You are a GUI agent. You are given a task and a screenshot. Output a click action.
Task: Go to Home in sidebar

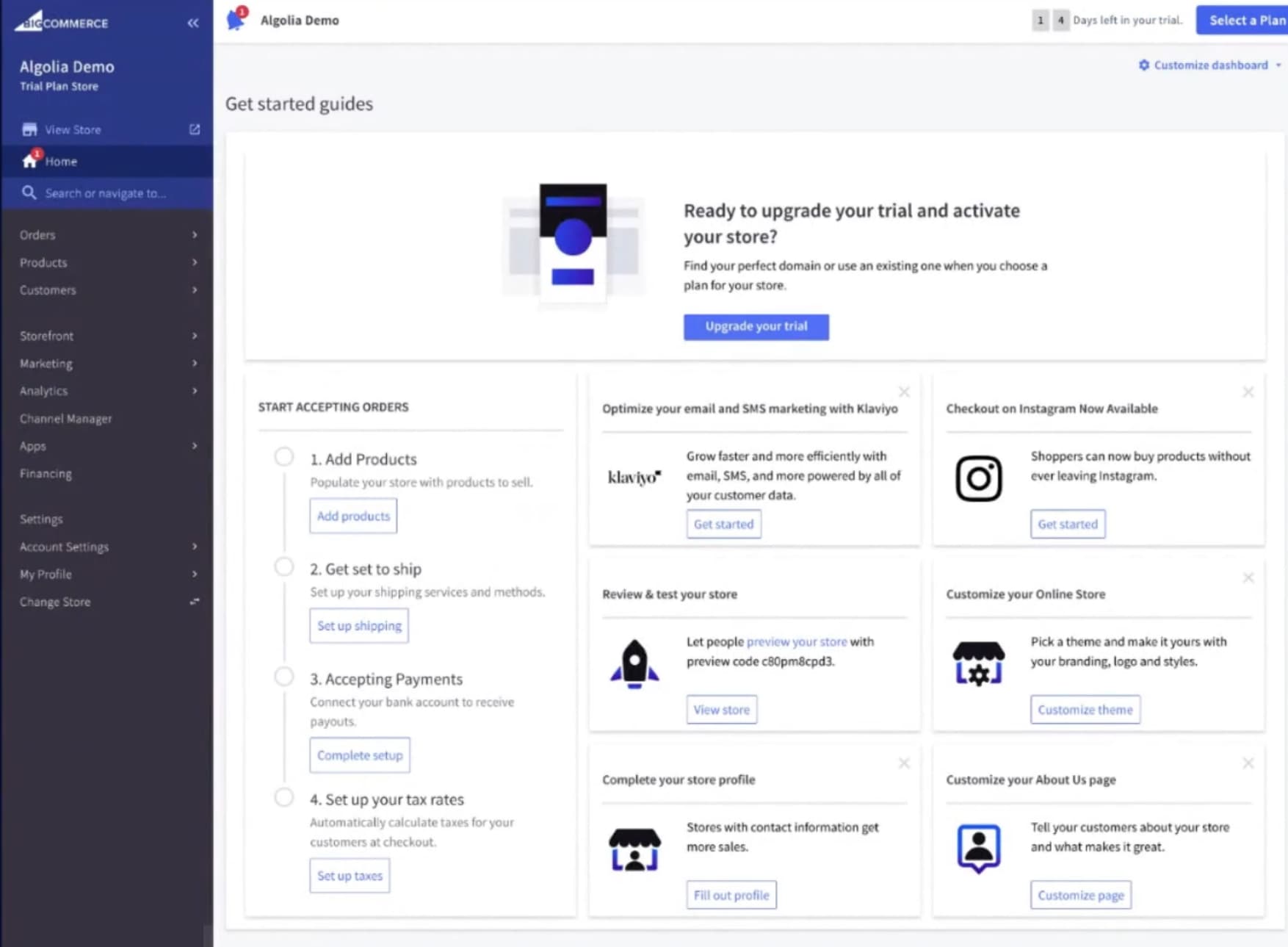point(107,161)
